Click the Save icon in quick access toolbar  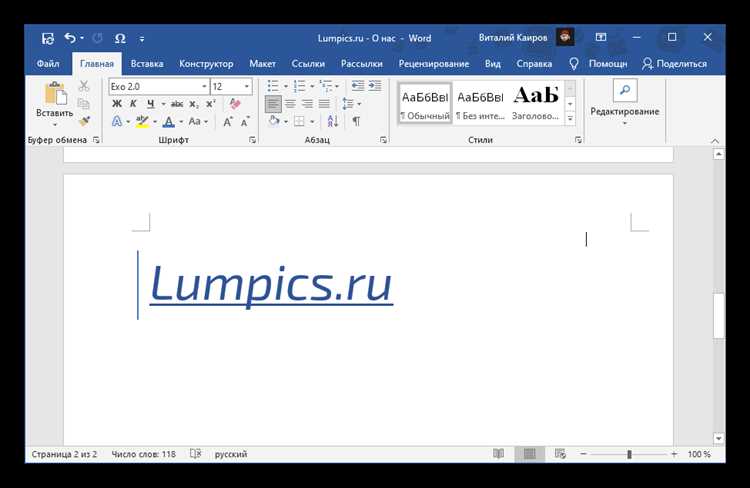(48, 38)
